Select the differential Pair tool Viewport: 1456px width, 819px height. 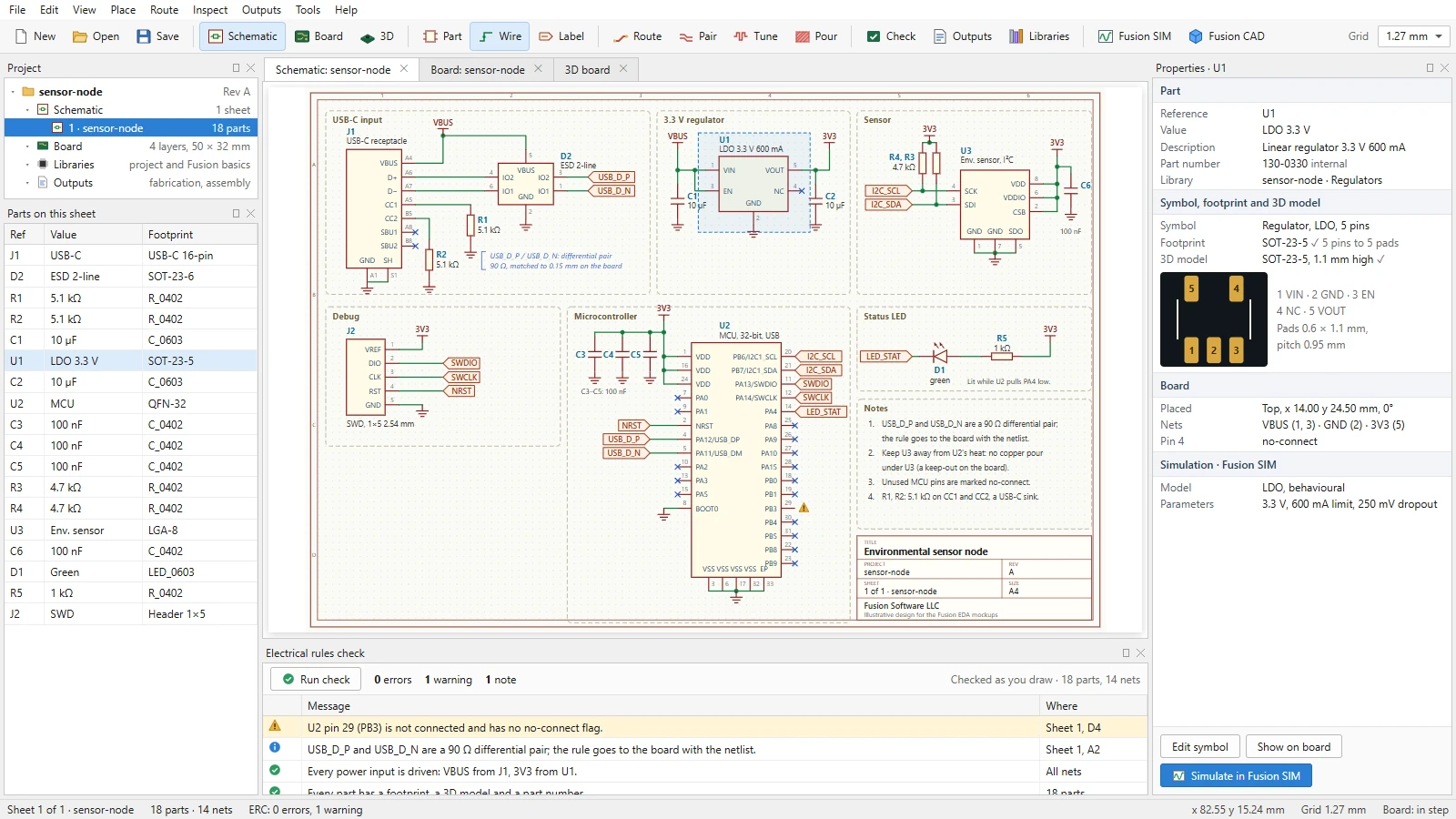[x=698, y=36]
